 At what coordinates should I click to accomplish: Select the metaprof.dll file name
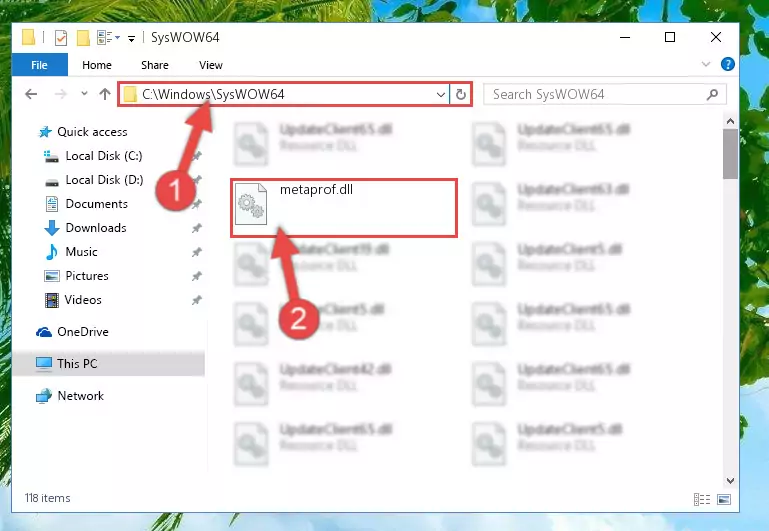point(316,190)
